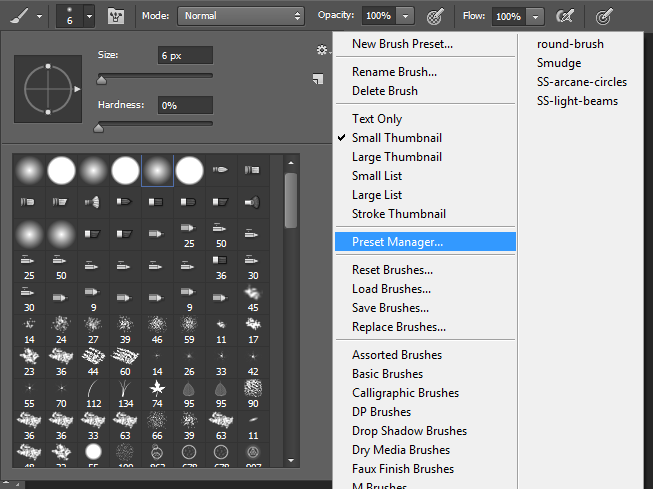653x489 pixels.
Task: Click the Hardness slider track
Action: click(x=155, y=125)
